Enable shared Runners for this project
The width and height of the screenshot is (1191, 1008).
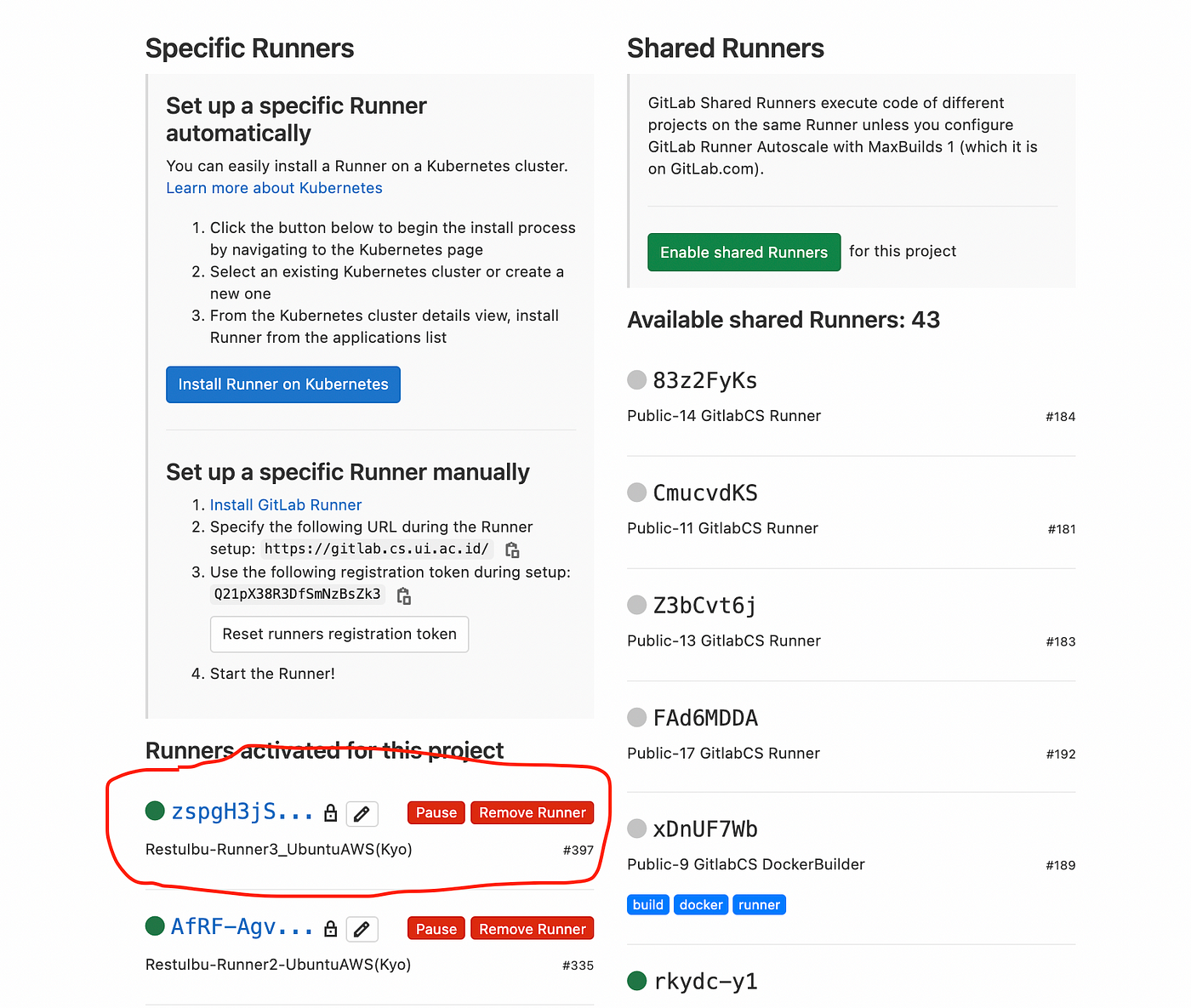(744, 253)
